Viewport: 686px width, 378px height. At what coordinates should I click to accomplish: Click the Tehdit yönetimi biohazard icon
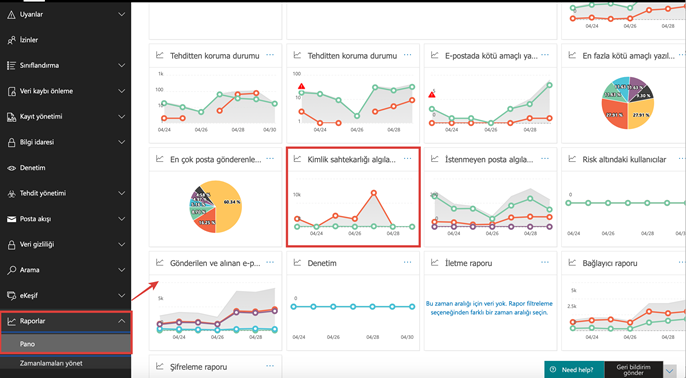(x=11, y=193)
